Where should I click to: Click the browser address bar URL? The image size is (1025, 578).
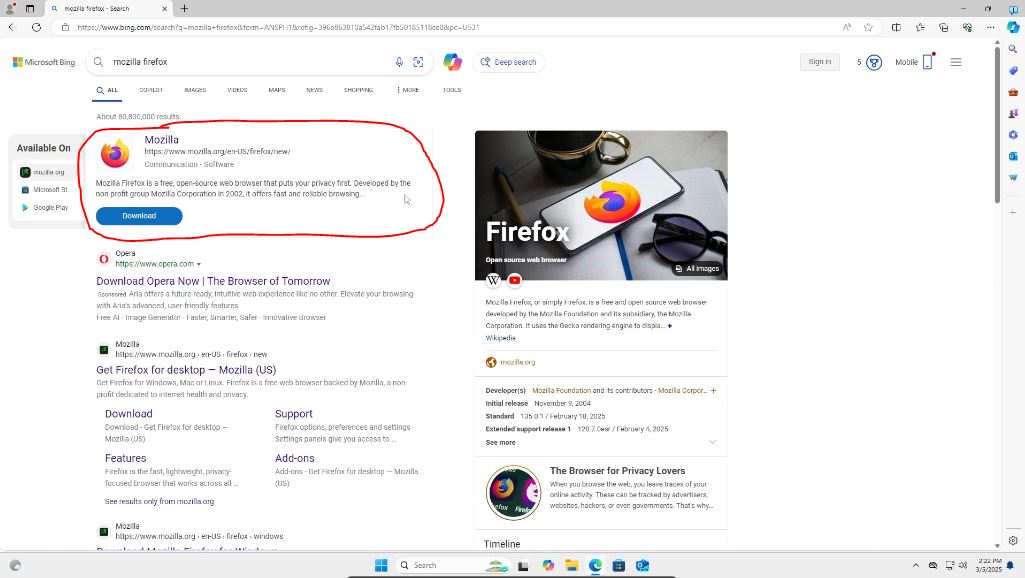coord(278,27)
